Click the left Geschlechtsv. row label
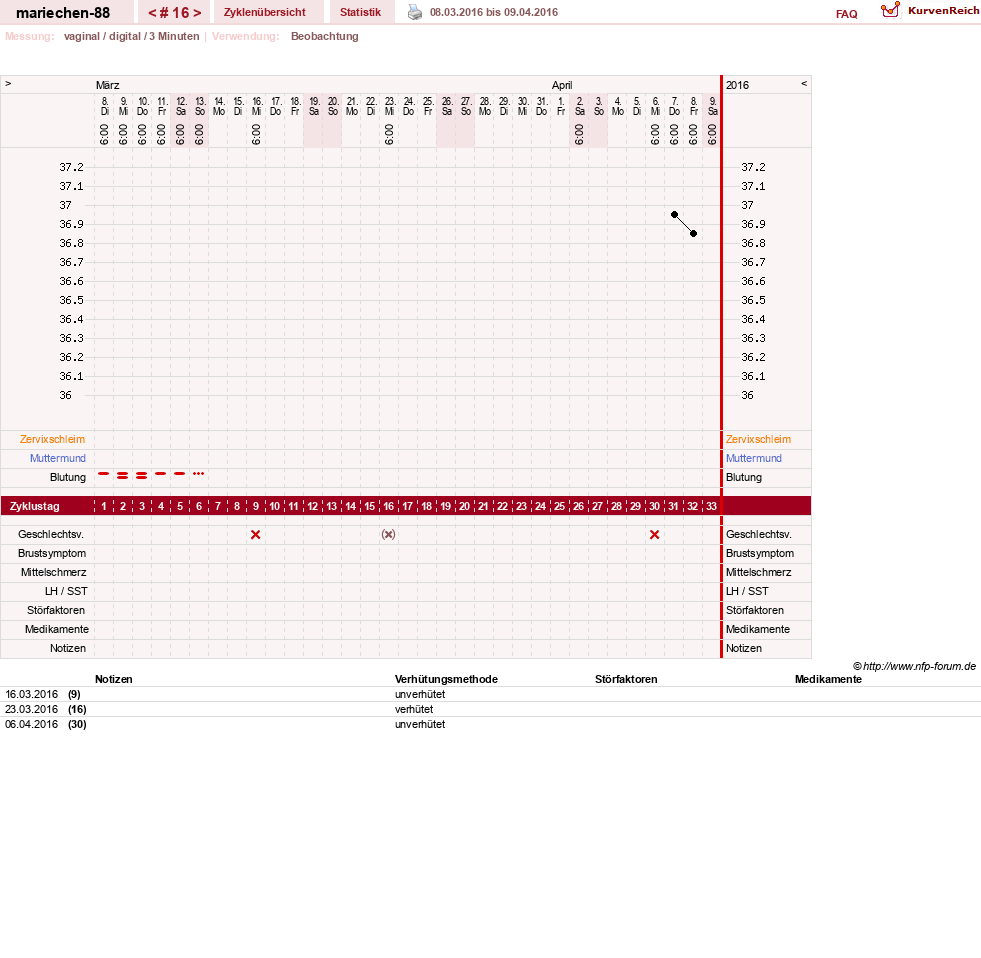The image size is (981, 958). [x=51, y=534]
